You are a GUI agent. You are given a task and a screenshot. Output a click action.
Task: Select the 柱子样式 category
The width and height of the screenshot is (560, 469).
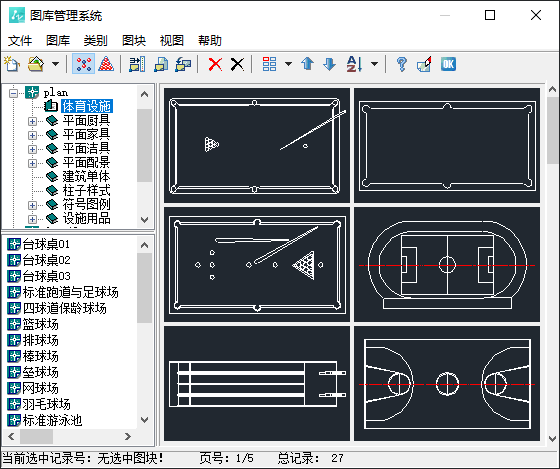86,190
